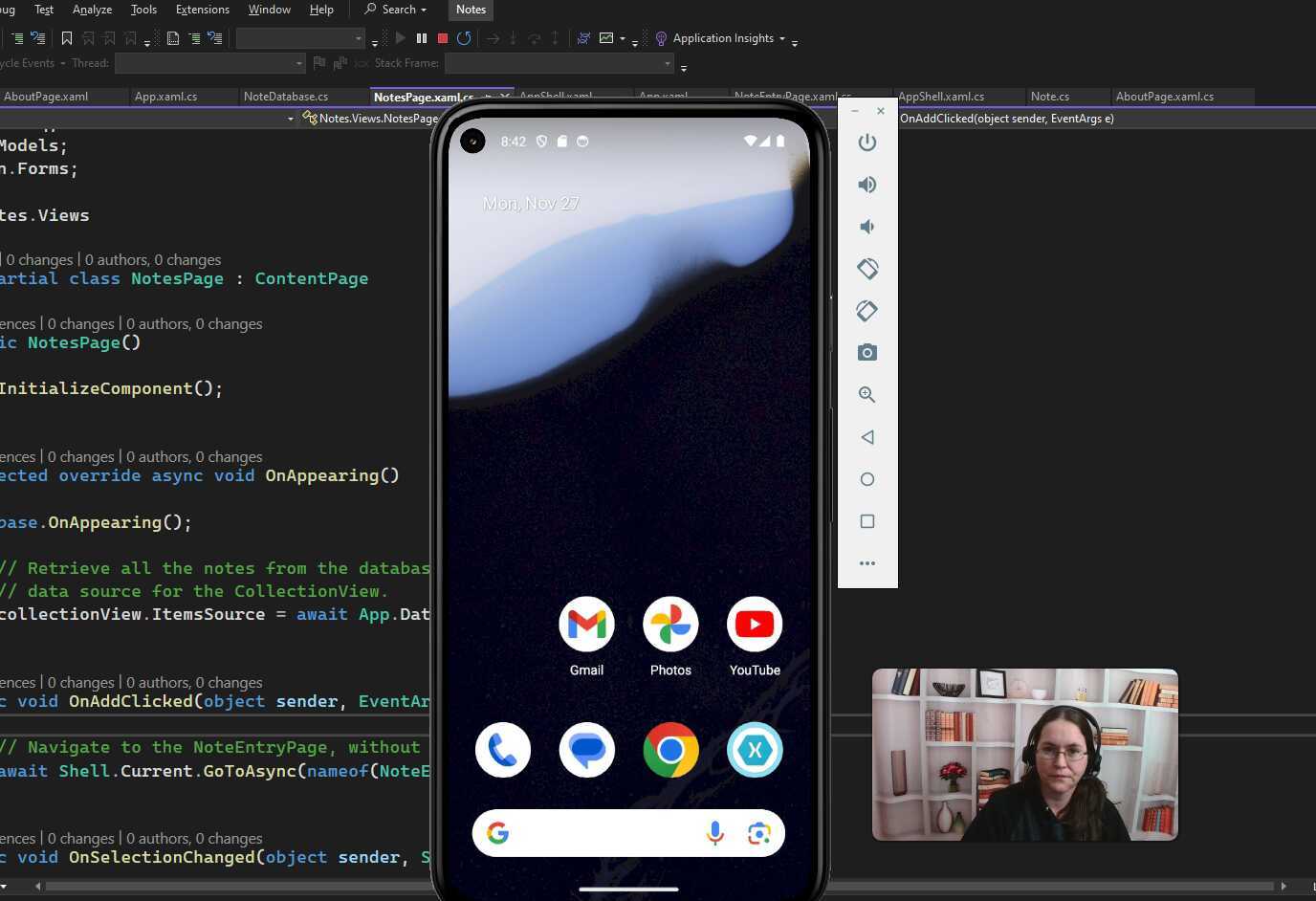Increase the emulator volume
Viewport: 1316px width, 901px height.
click(866, 184)
